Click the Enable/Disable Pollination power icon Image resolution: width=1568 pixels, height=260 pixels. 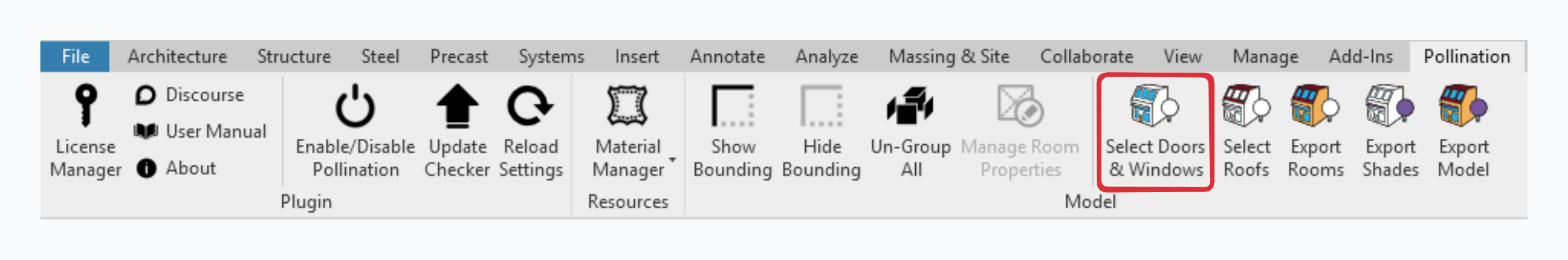[x=355, y=106]
